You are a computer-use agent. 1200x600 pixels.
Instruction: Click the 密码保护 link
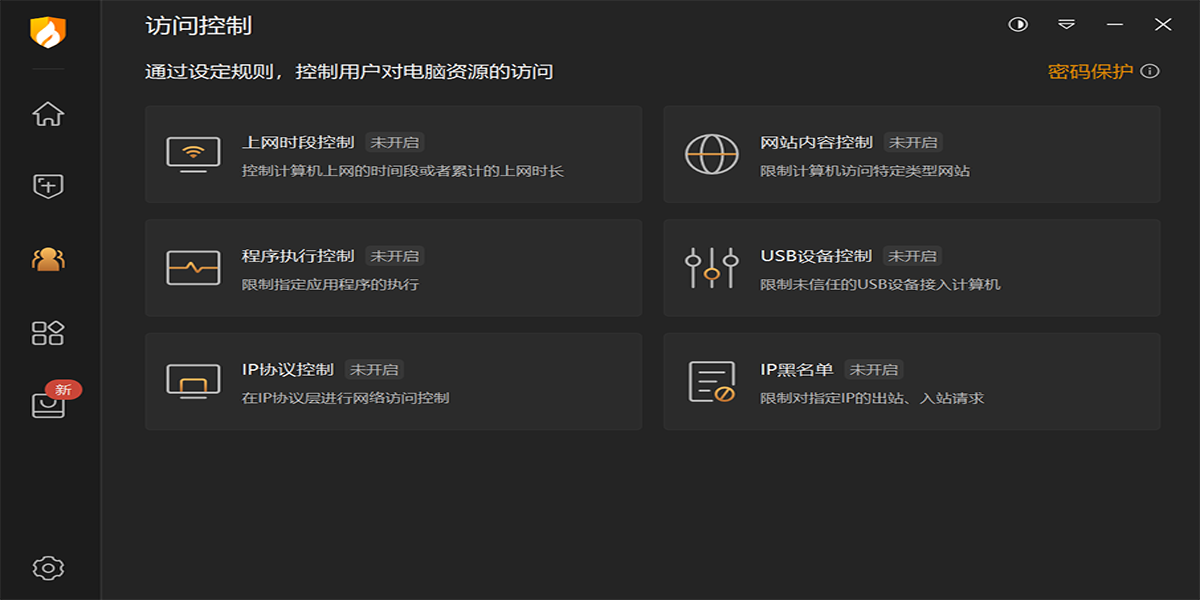pos(1090,71)
